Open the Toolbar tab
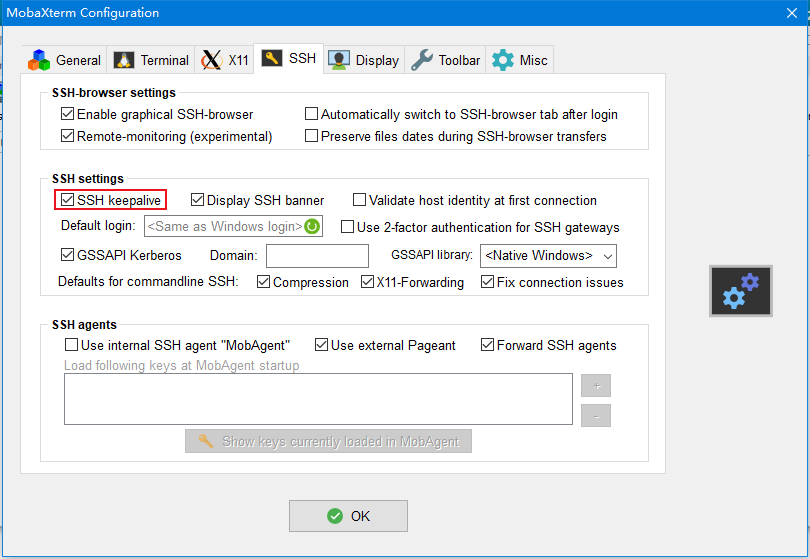 445,60
